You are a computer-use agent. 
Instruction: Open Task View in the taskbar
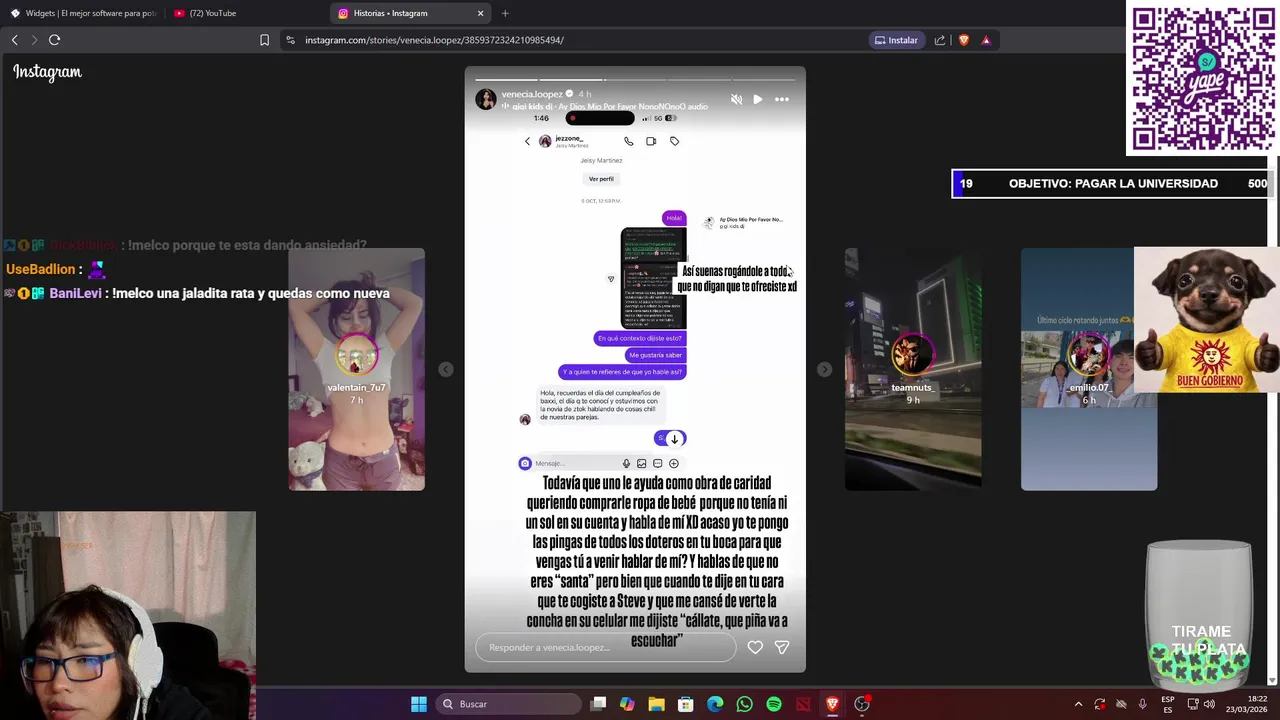(x=598, y=704)
